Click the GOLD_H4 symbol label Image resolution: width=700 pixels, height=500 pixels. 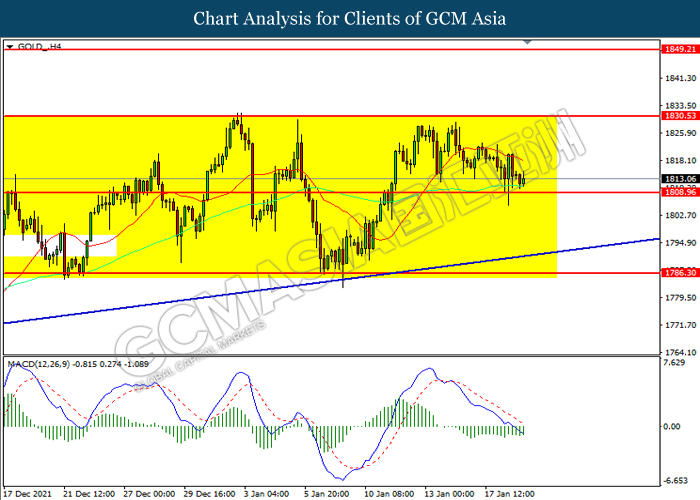[x=39, y=46]
